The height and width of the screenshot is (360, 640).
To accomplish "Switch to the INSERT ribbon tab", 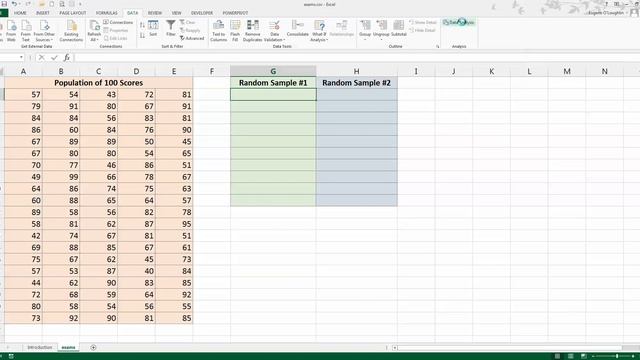I will 43,13.
